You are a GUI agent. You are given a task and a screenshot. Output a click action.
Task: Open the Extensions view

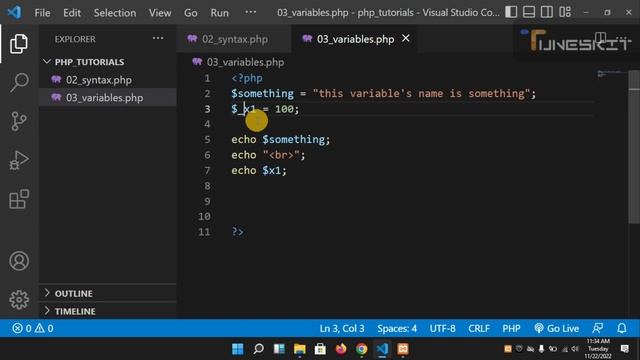[19, 199]
